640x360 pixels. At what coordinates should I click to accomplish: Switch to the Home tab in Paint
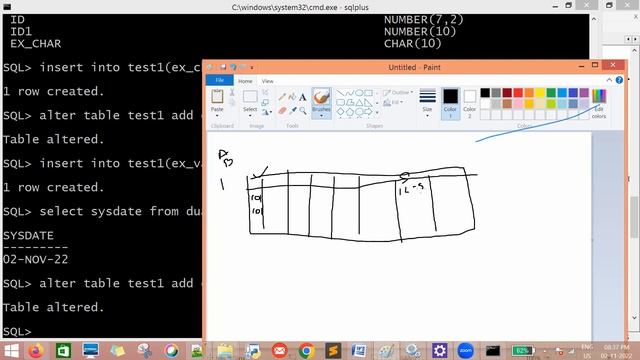pos(245,81)
